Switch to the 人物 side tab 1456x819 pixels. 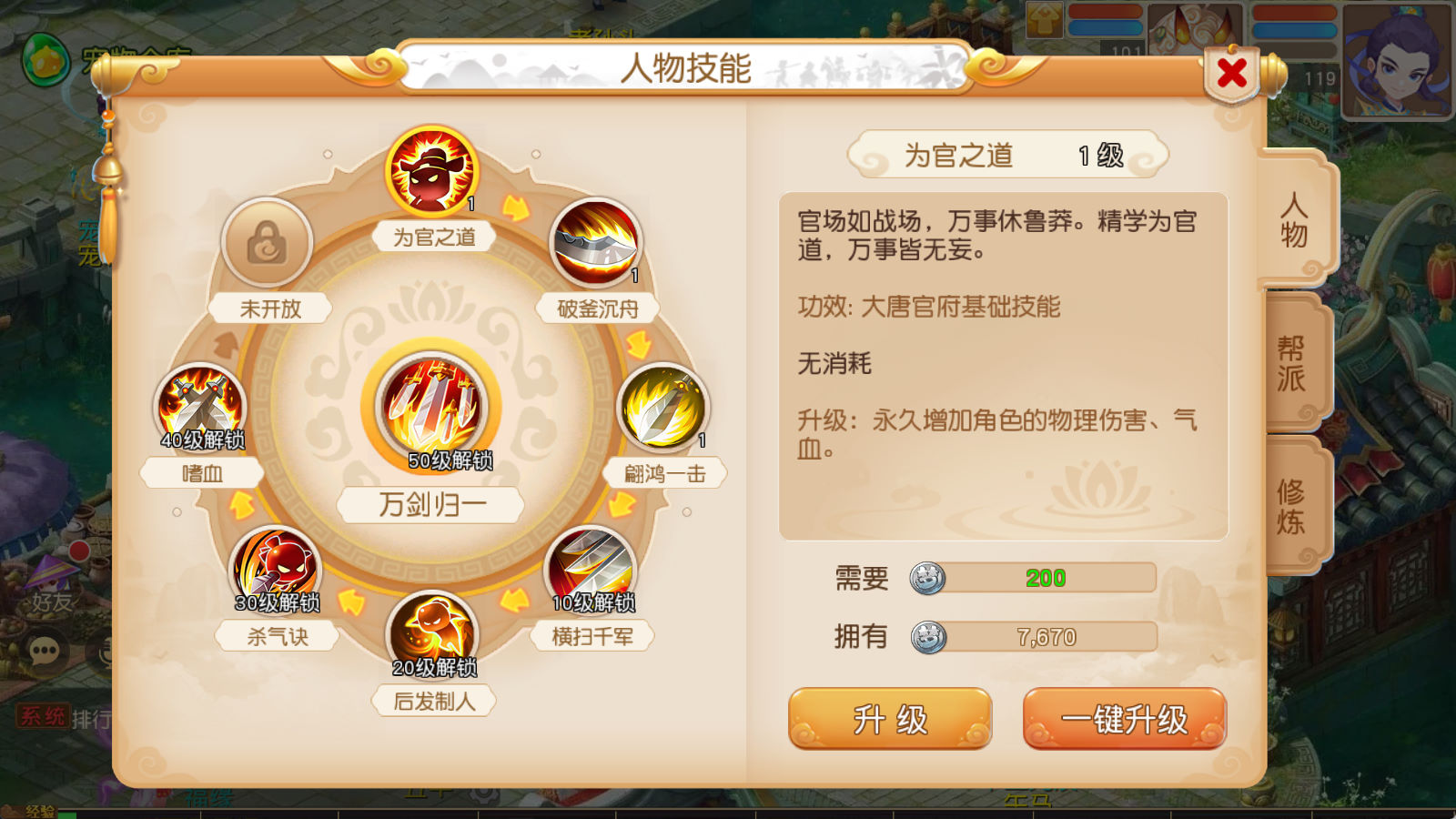[x=1295, y=219]
